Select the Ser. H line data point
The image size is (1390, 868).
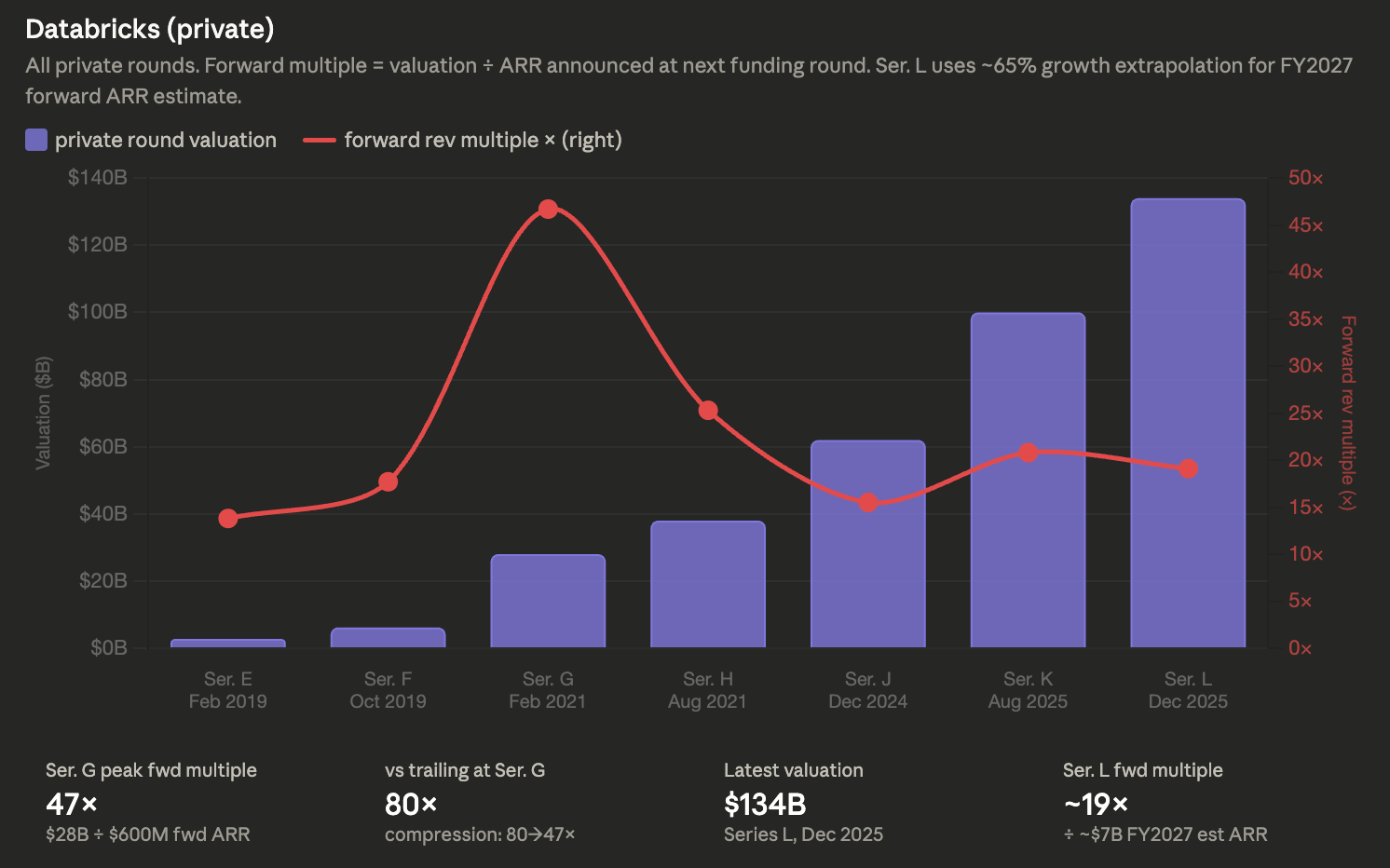pyautogui.click(x=708, y=411)
